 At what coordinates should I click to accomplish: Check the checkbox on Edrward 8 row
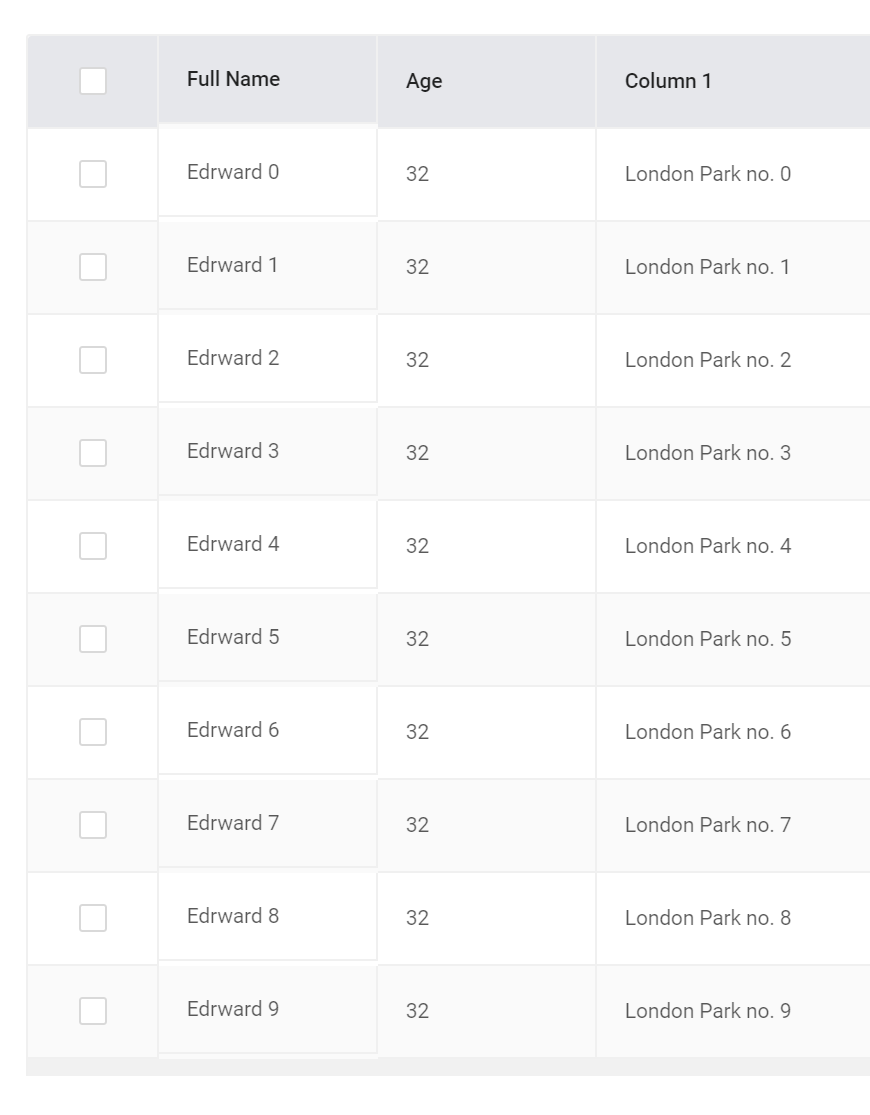click(x=91, y=917)
